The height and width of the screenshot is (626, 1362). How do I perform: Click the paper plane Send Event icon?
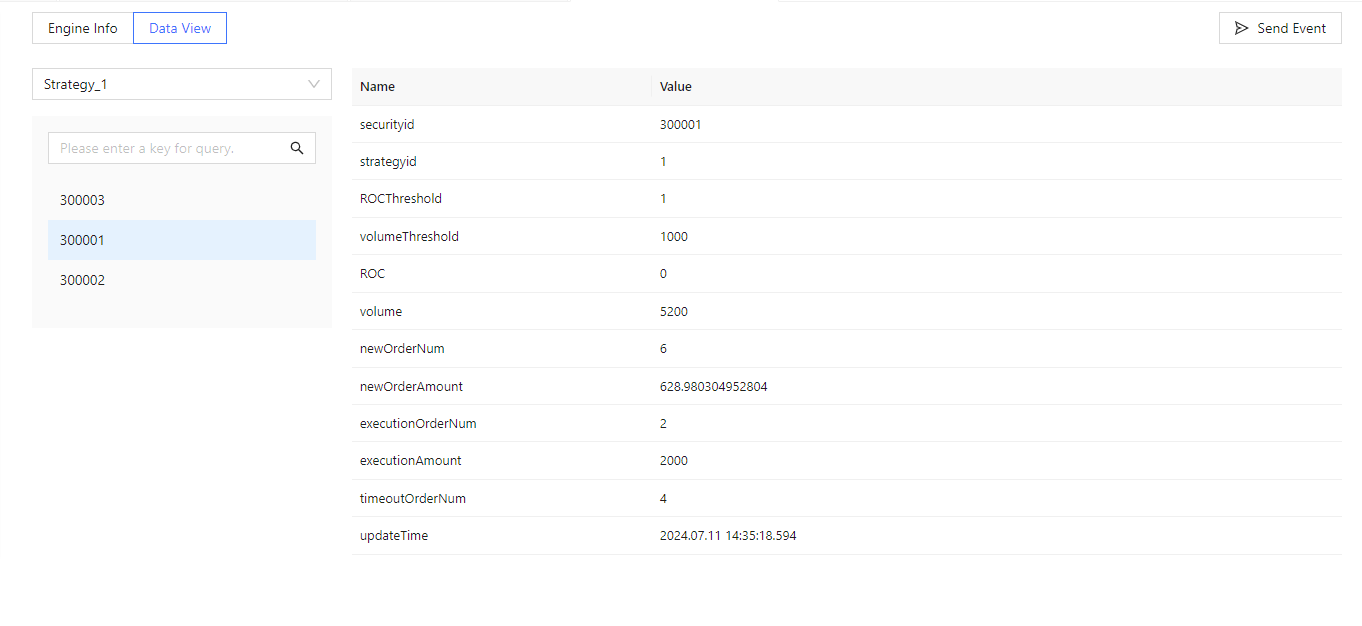click(x=1241, y=28)
